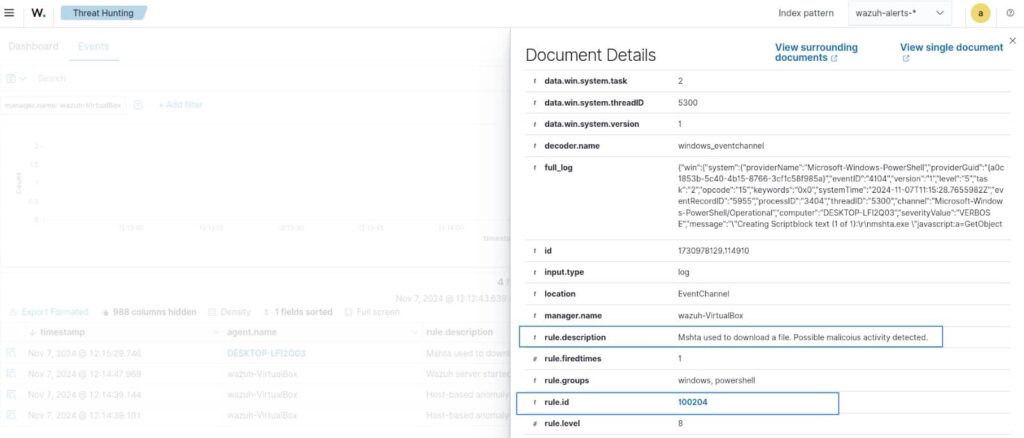Select the EventChannel location value

(x=701, y=294)
